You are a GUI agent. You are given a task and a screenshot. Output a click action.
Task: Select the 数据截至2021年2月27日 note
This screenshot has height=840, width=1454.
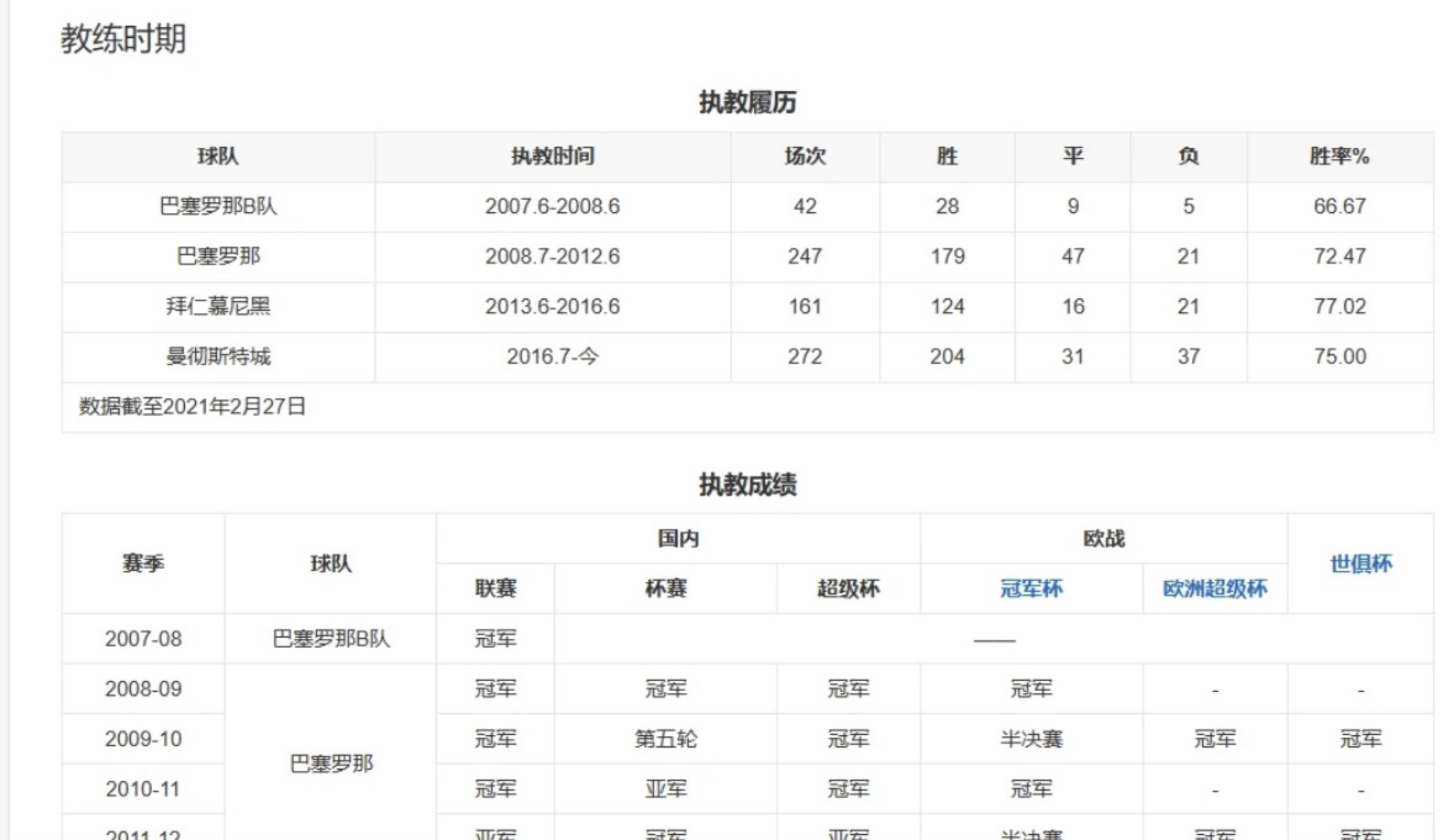192,407
